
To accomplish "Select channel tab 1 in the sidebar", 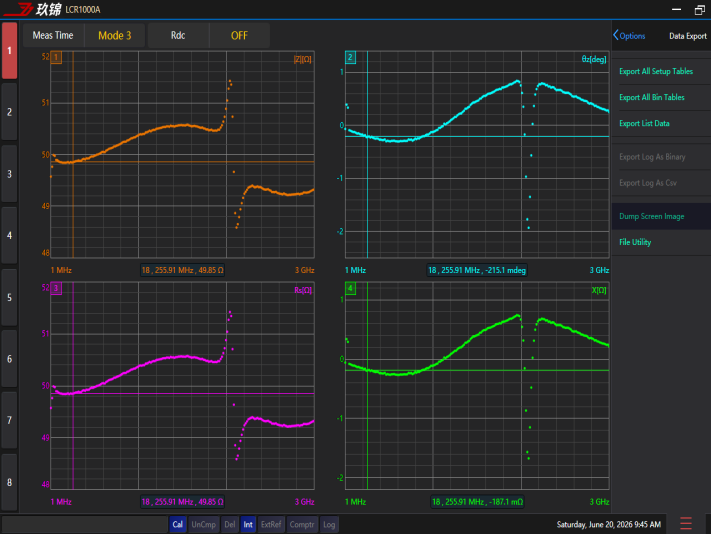I will click(x=10, y=51).
